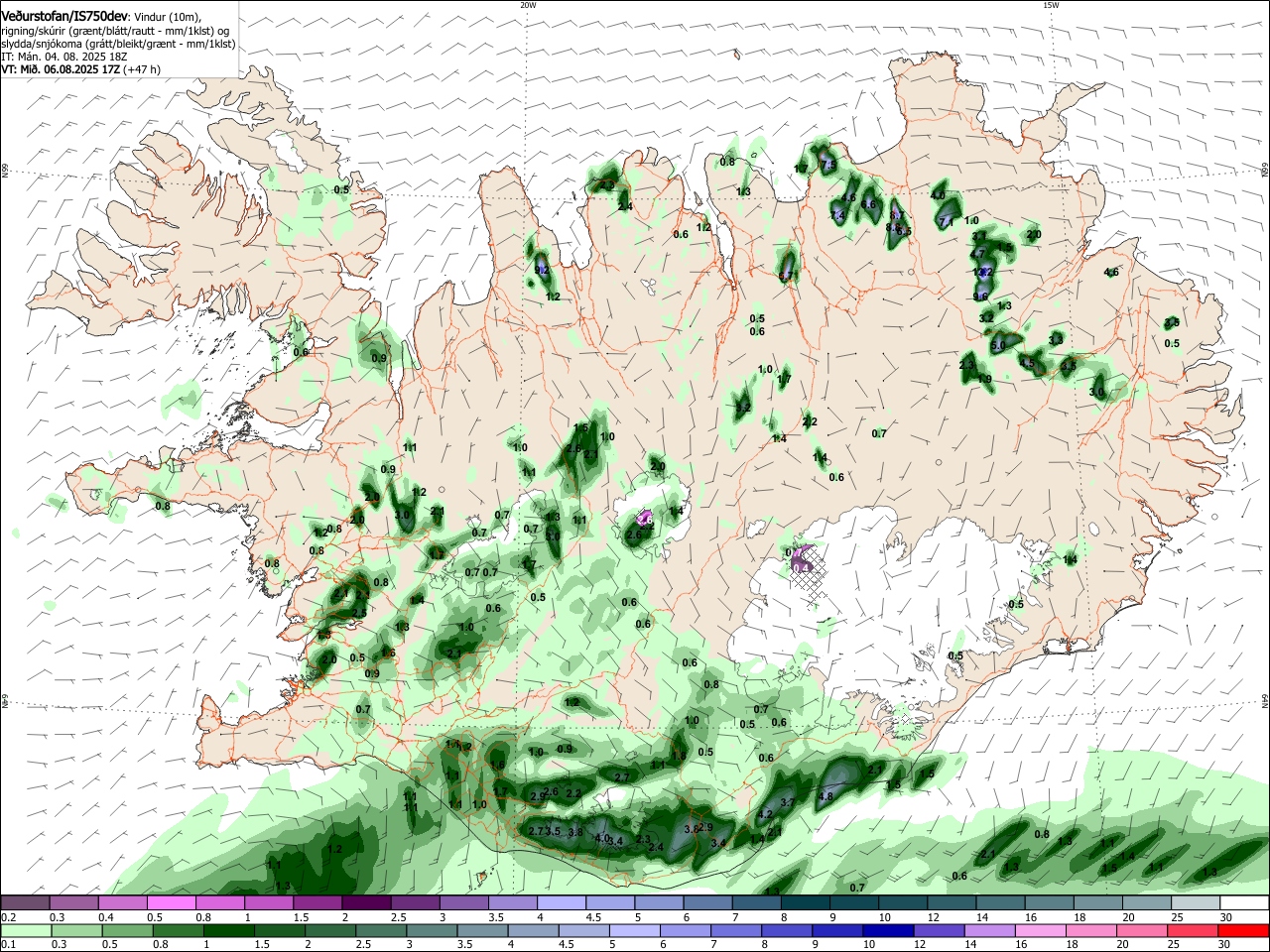
Task: Select the 0.1 pale green rain swatch
Action: [x=26, y=931]
